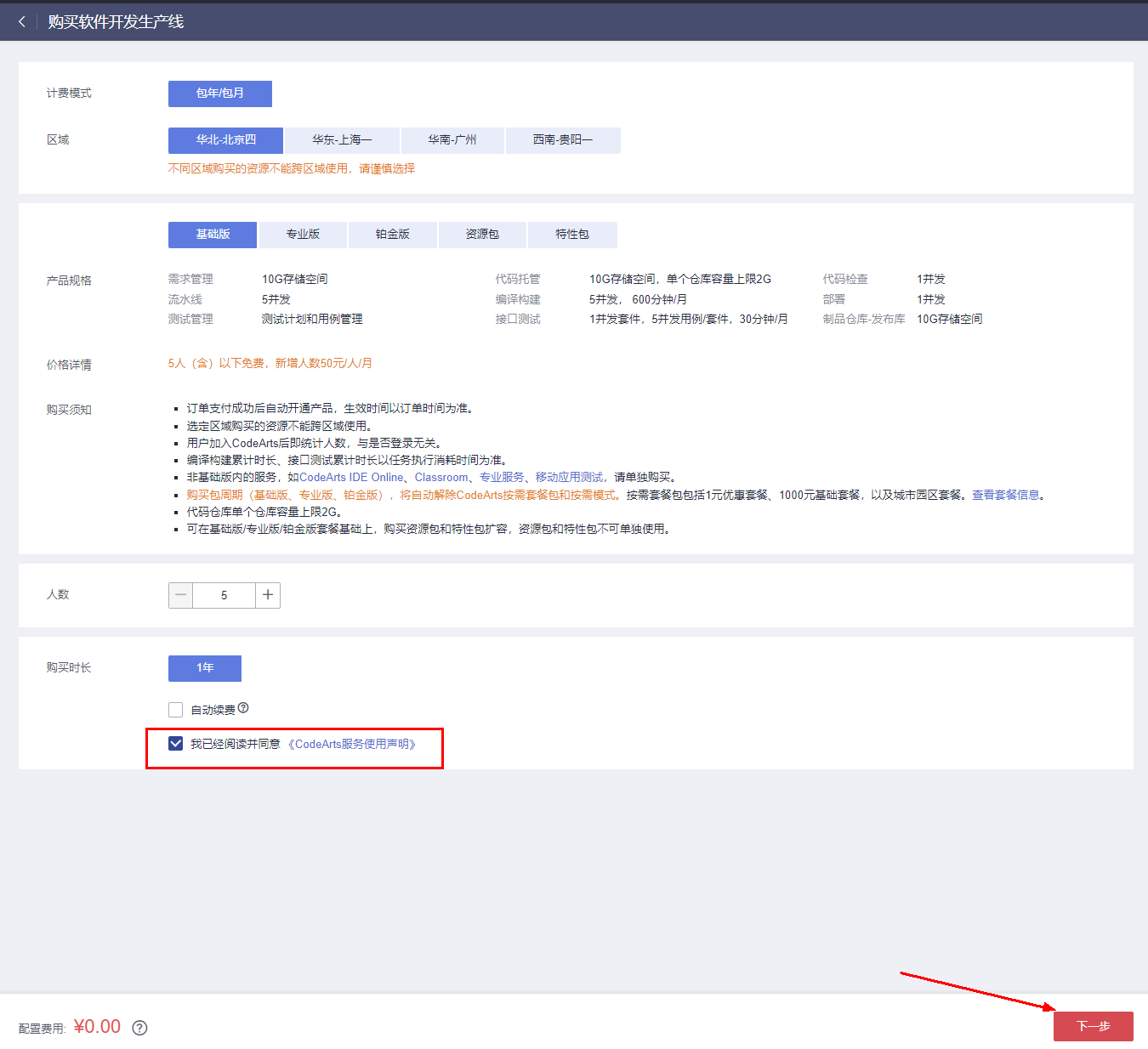Click the number of people input field
This screenshot has width=1148, height=1049.
[x=224, y=595]
